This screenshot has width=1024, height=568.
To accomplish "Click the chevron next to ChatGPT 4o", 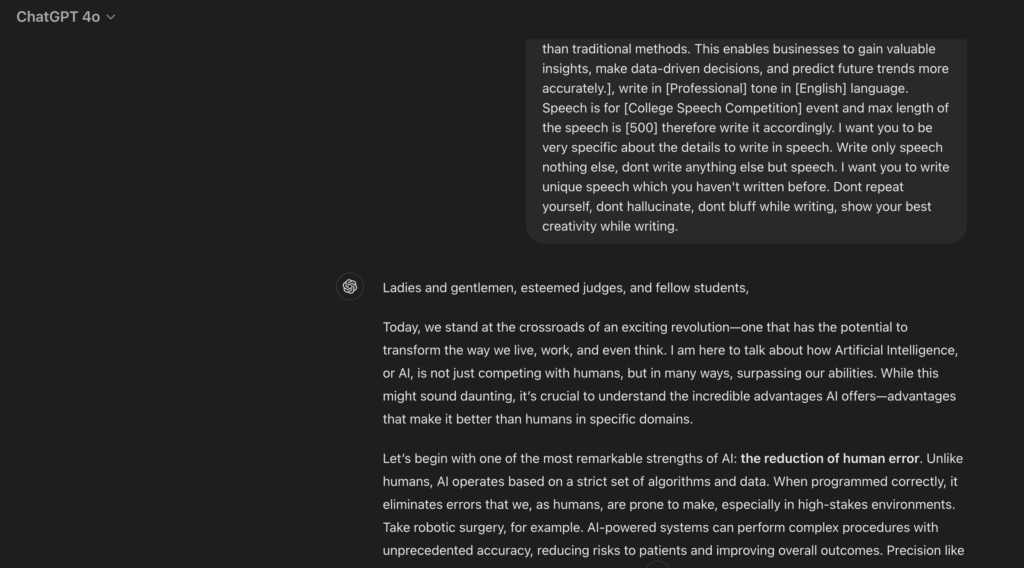I will pos(111,17).
